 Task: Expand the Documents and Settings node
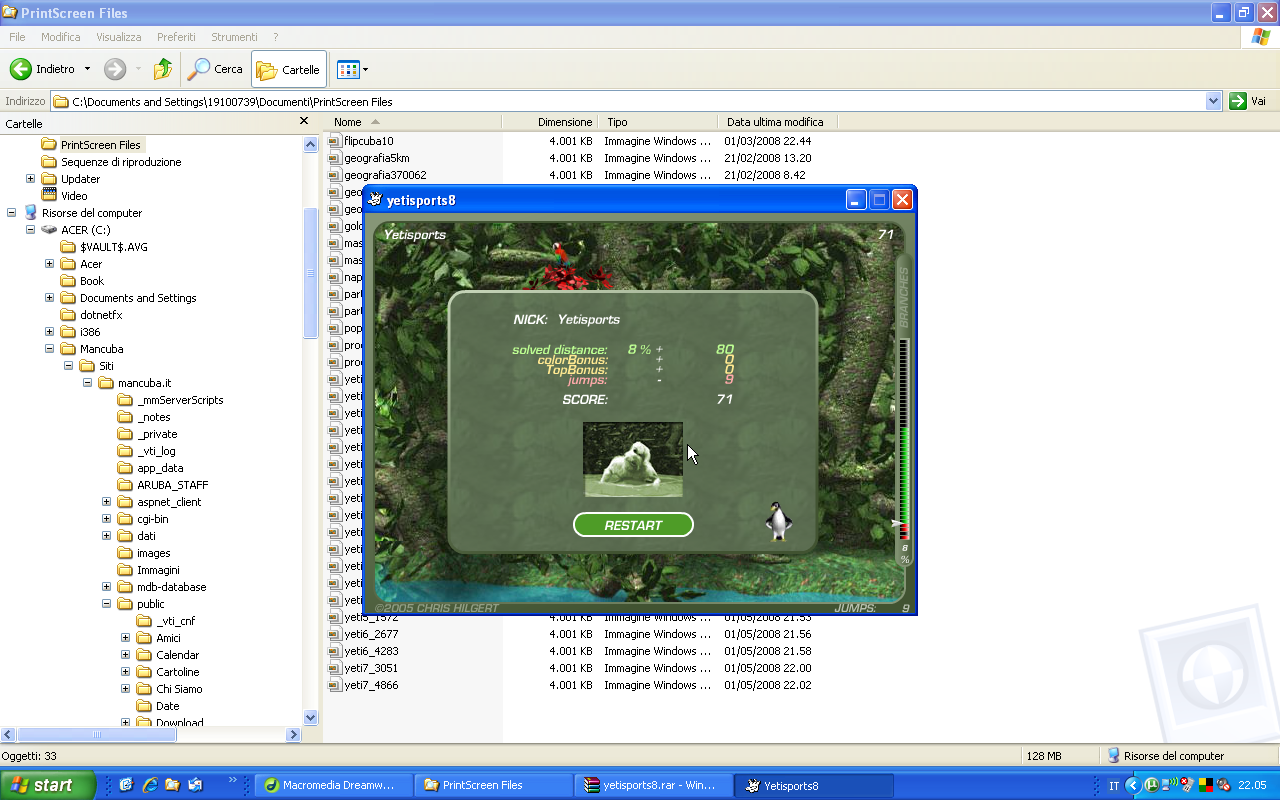click(x=49, y=298)
